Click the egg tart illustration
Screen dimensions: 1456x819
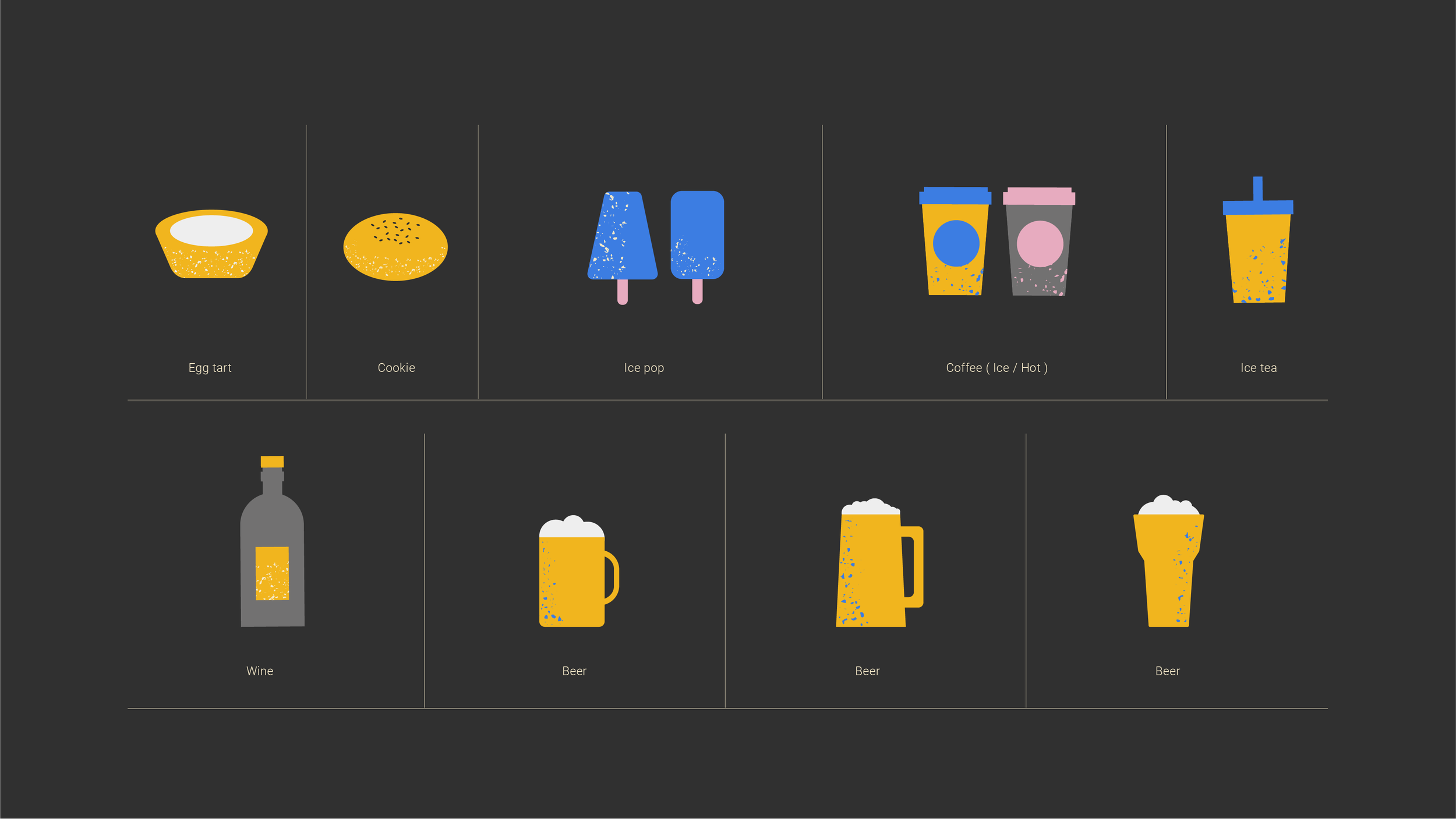211,244
